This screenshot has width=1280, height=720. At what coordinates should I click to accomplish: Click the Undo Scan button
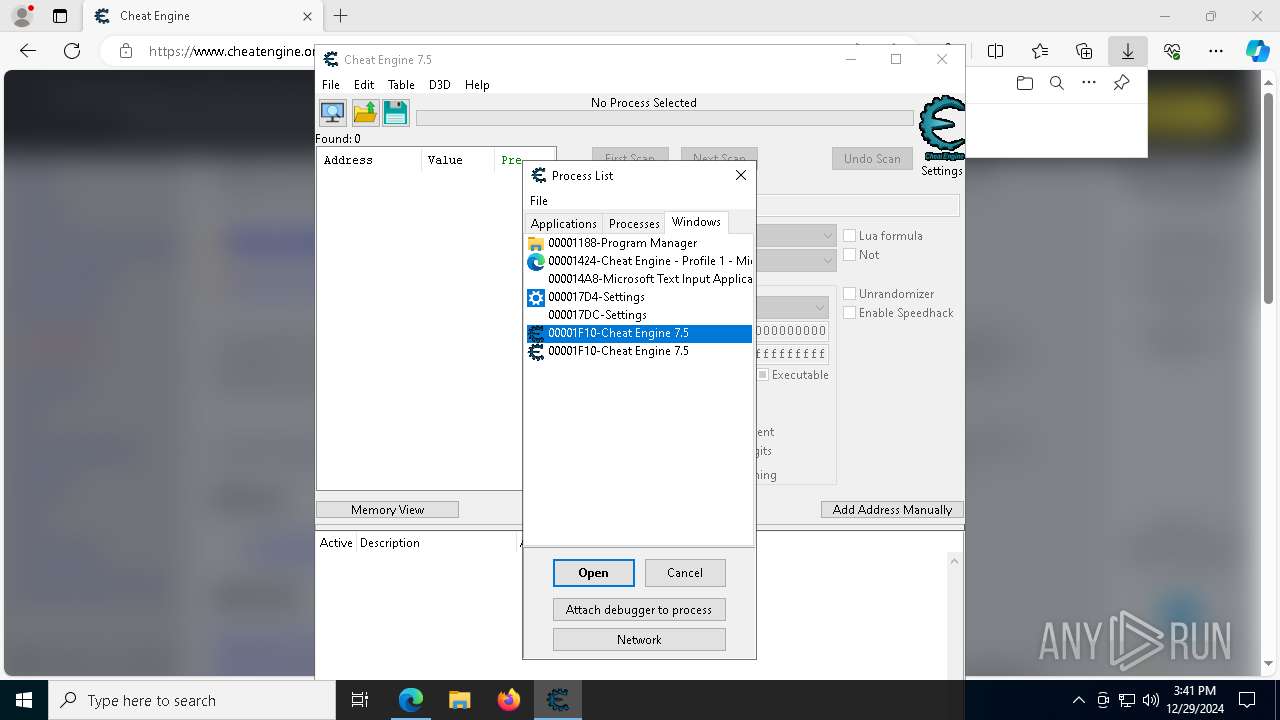coord(872,159)
